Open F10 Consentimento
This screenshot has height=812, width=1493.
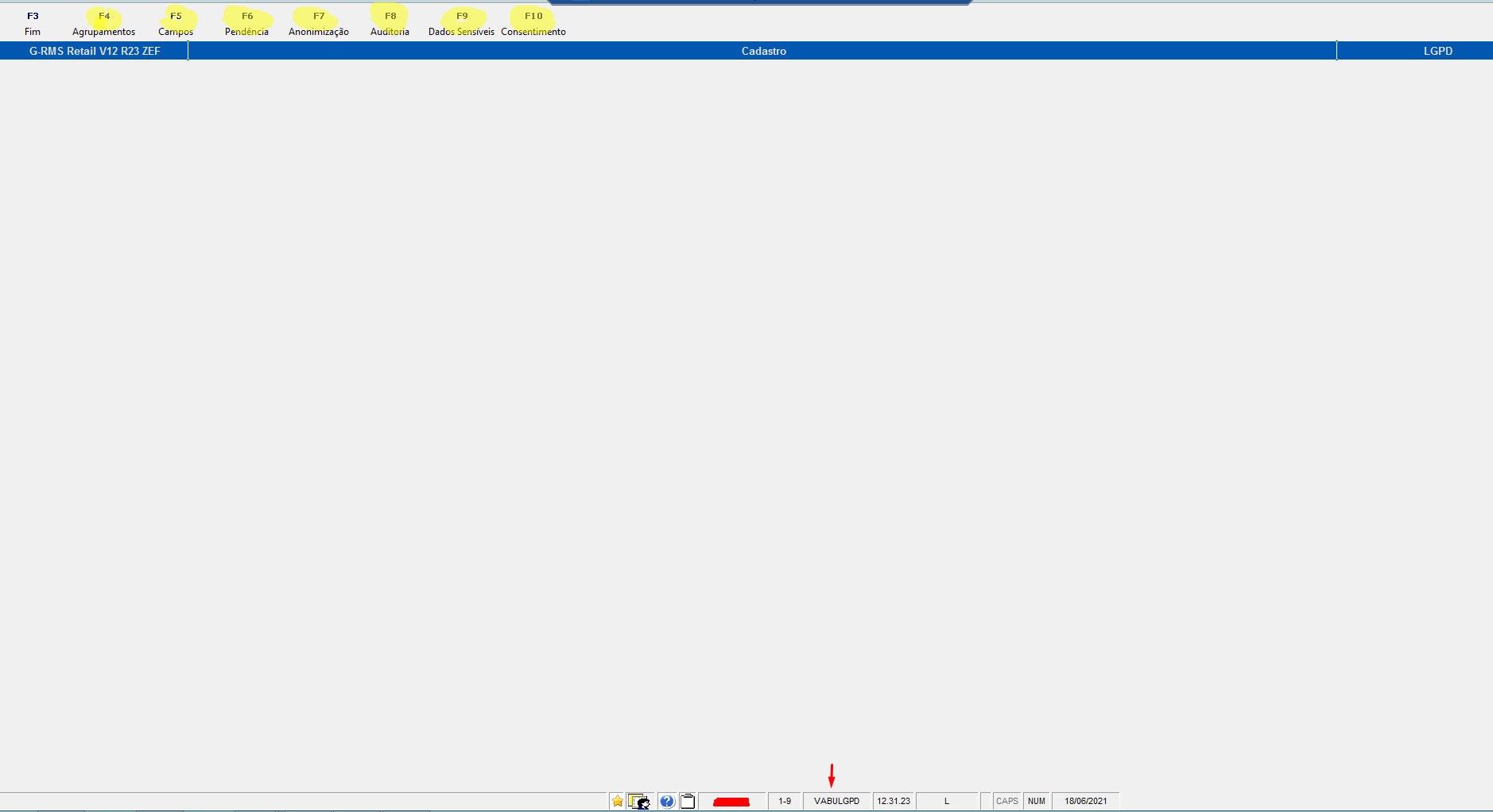tap(533, 24)
